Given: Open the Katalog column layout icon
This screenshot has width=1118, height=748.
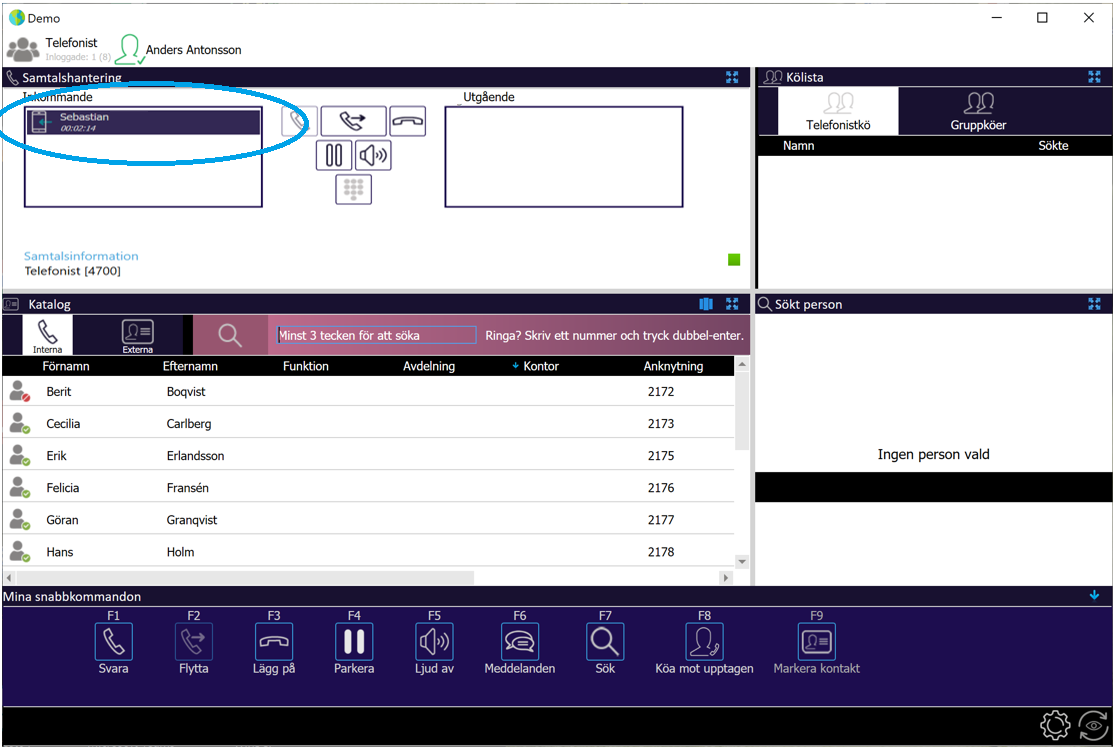Looking at the screenshot, I should 706,304.
